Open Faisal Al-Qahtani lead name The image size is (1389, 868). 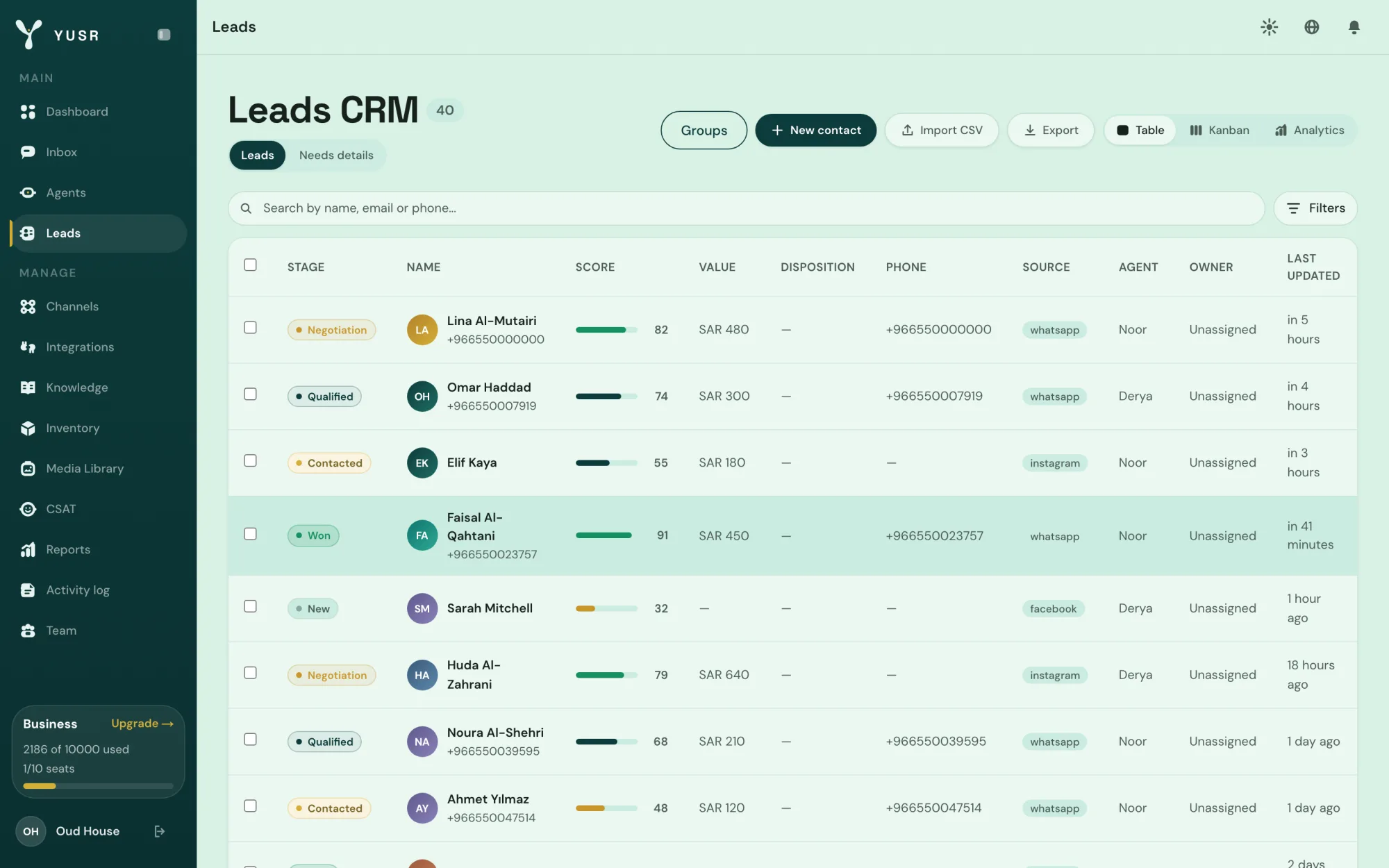[x=474, y=527]
